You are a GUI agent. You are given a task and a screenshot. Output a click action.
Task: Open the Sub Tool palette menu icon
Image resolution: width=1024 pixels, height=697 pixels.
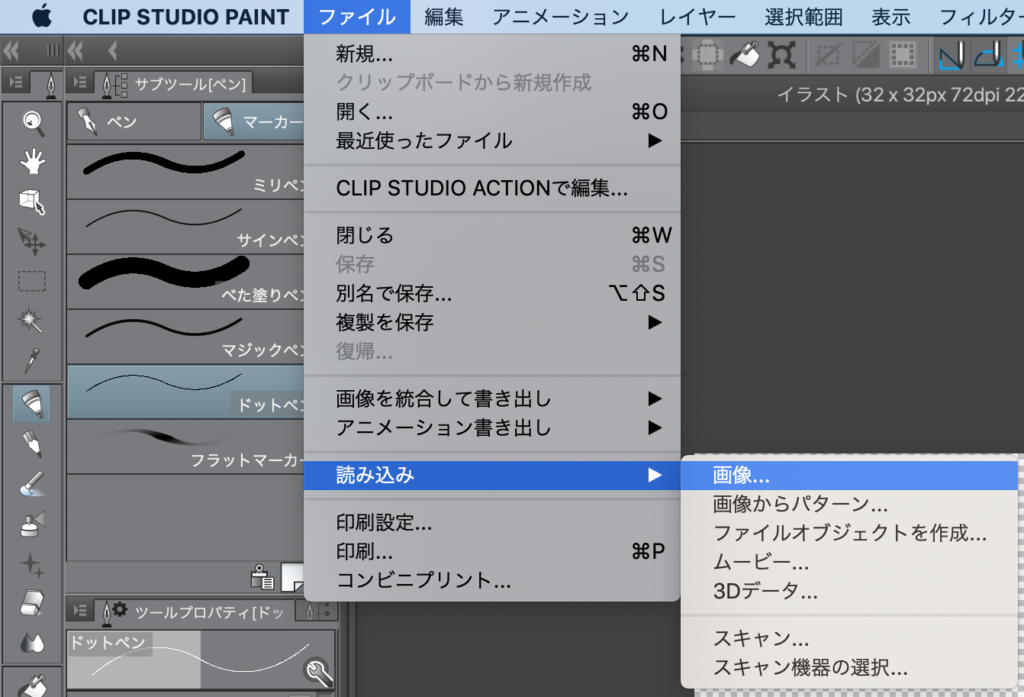click(80, 82)
